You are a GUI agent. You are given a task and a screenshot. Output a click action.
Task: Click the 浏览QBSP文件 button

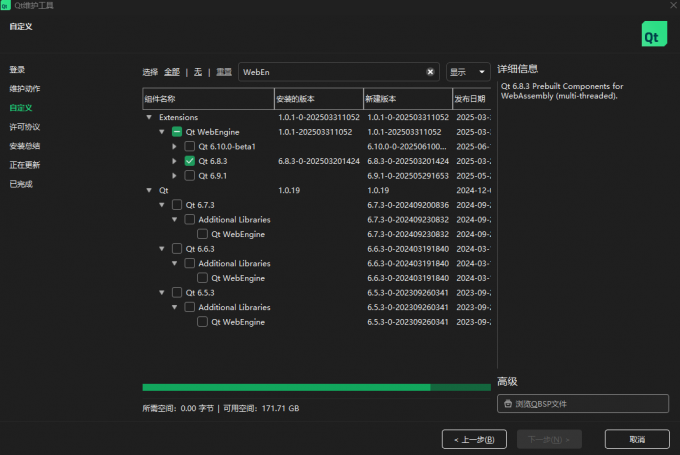[x=583, y=404]
